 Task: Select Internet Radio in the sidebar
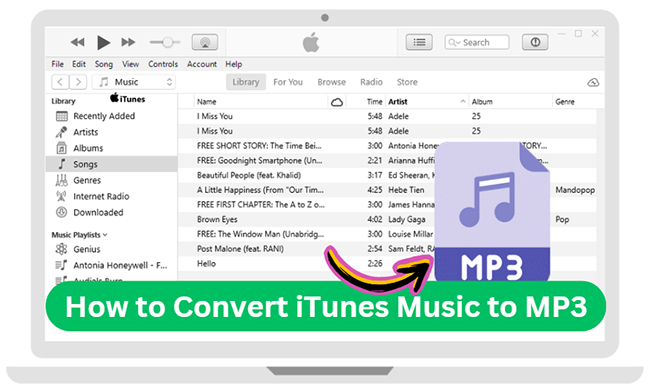click(112, 196)
